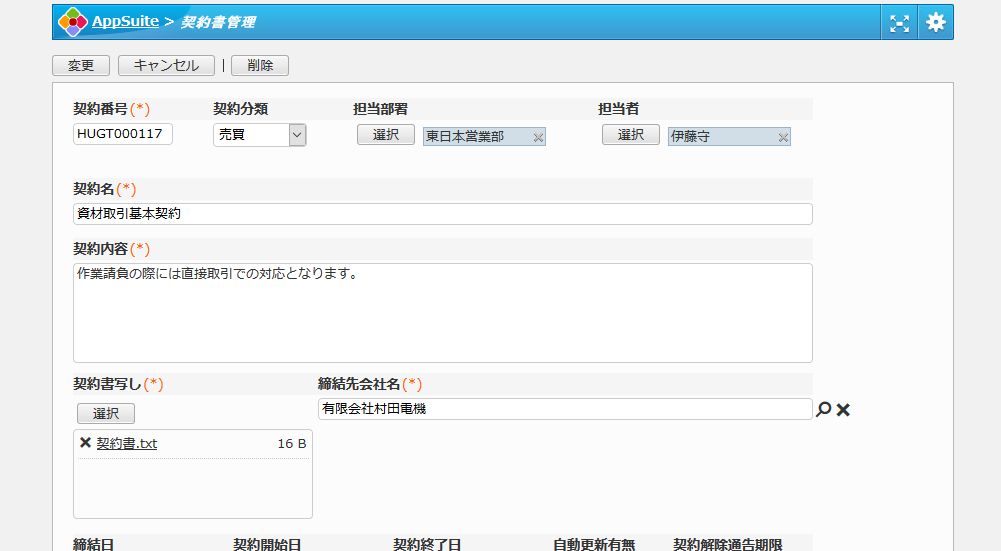Remove the 東日本営業部 department tag

tap(538, 138)
